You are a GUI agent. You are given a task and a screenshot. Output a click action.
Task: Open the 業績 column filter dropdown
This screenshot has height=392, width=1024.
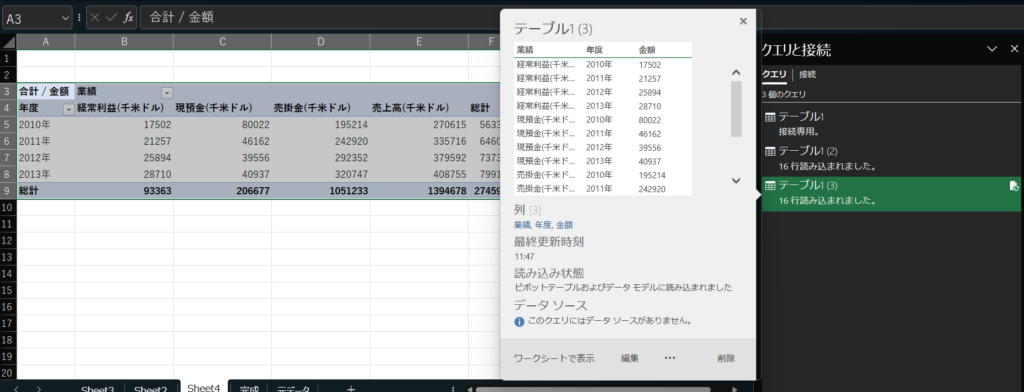point(167,93)
